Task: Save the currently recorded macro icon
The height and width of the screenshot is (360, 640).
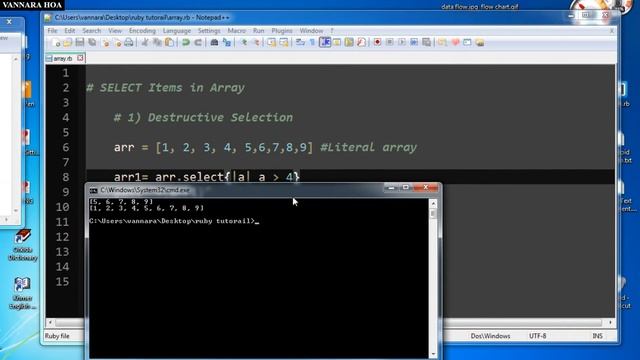Action: (426, 42)
